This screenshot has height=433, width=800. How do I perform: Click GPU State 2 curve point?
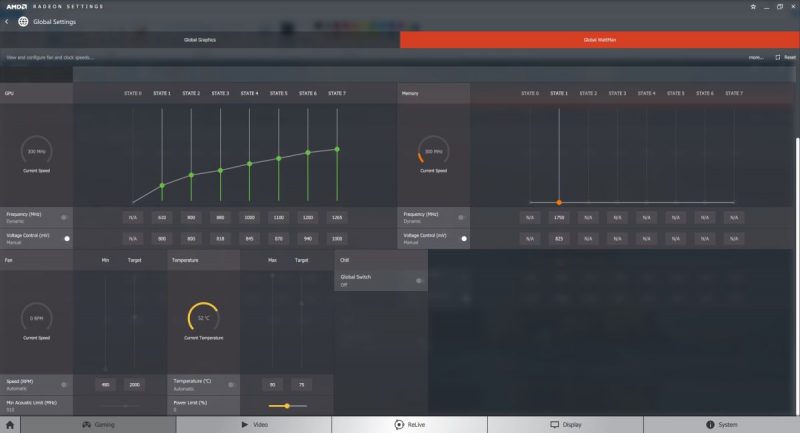click(191, 175)
